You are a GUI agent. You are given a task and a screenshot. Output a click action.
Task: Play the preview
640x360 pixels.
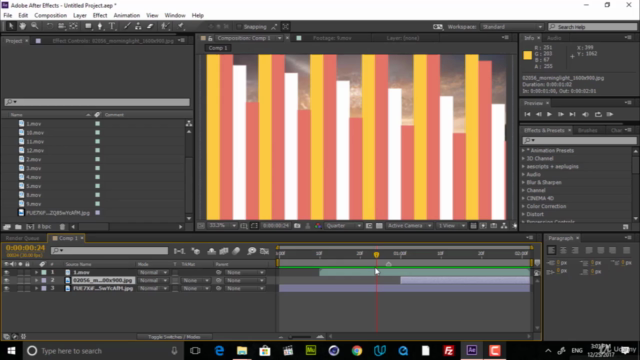[x=549, y=115]
